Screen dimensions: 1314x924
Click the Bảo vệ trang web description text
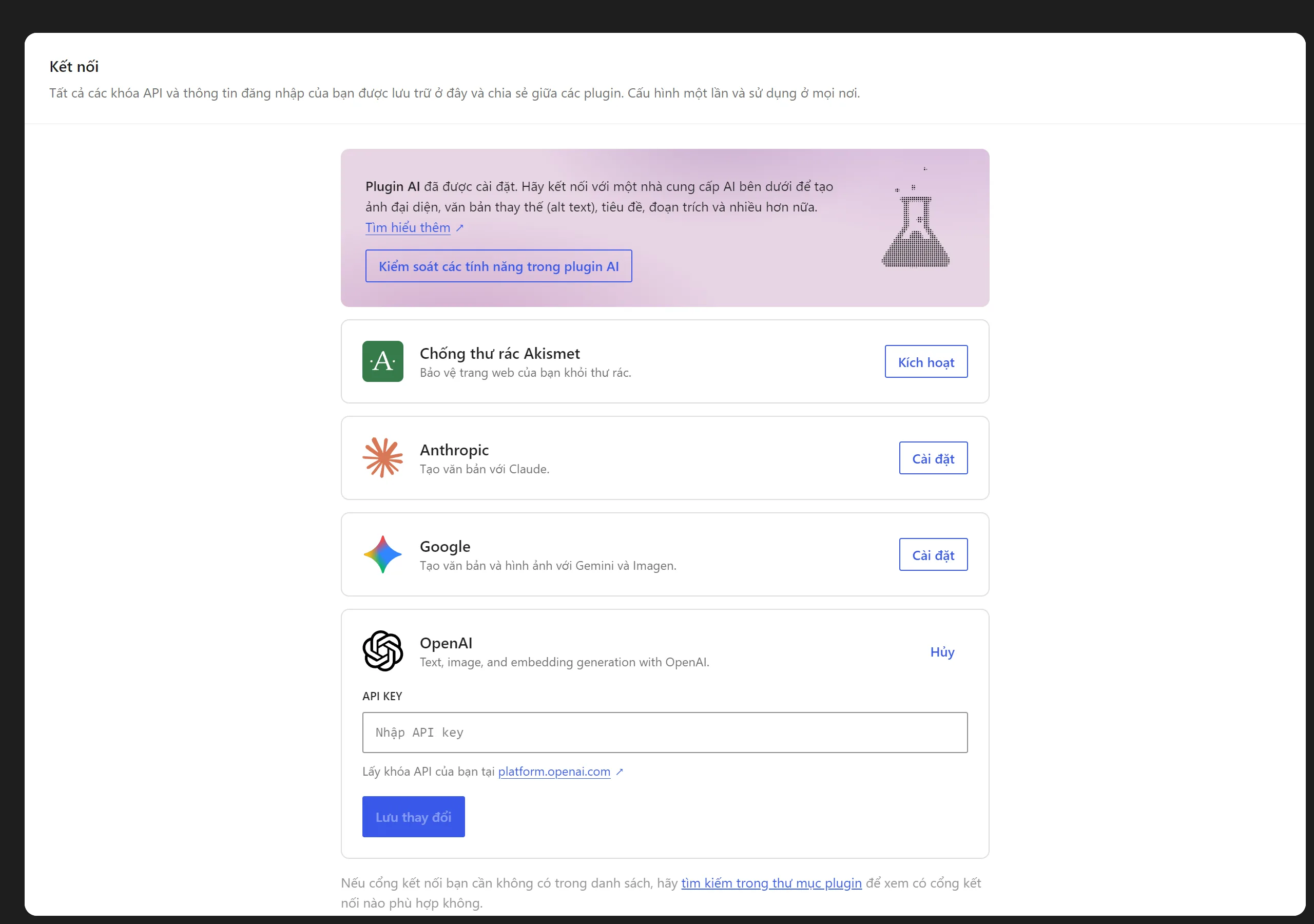coord(526,373)
